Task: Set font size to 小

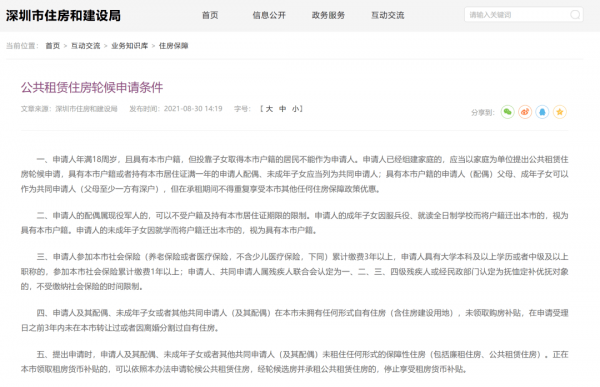Action: pos(295,109)
